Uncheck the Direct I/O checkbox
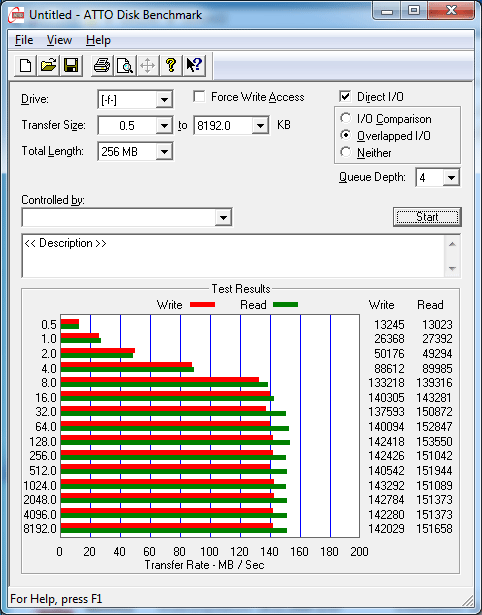Screen dimensions: 482x615 pyautogui.click(x=345, y=96)
